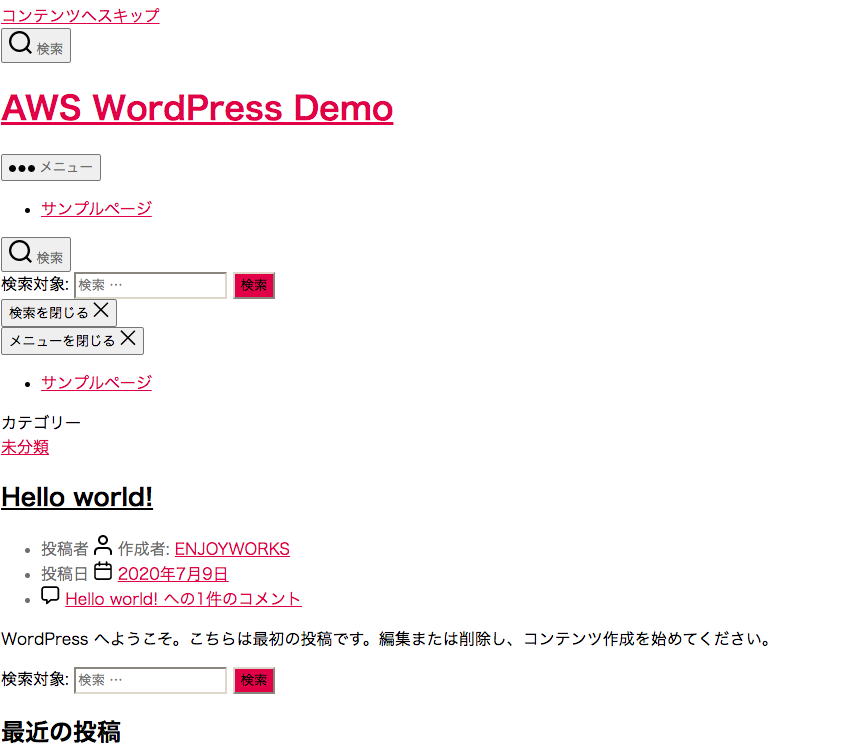This screenshot has height=753, width=863.
Task: Open the 2020年7月9日 date link
Action: pyautogui.click(x=173, y=574)
